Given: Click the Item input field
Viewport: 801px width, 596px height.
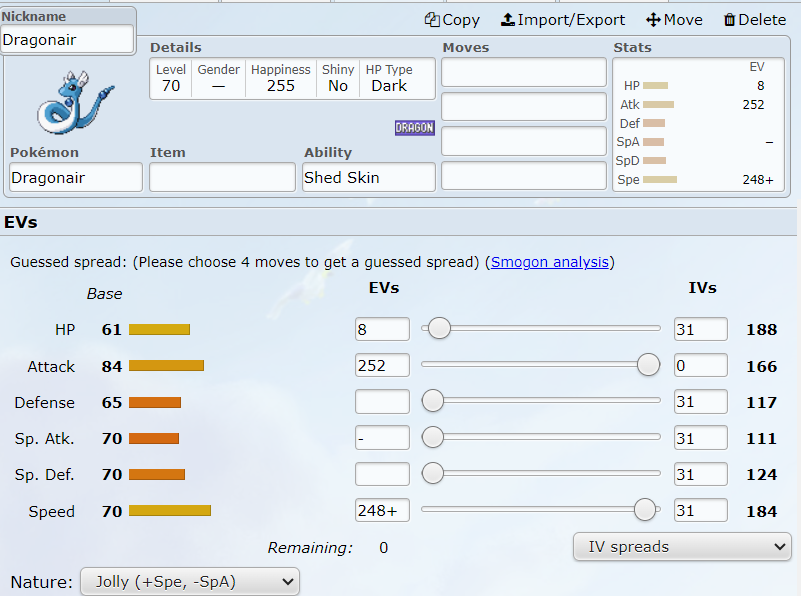Looking at the screenshot, I should click(221, 178).
